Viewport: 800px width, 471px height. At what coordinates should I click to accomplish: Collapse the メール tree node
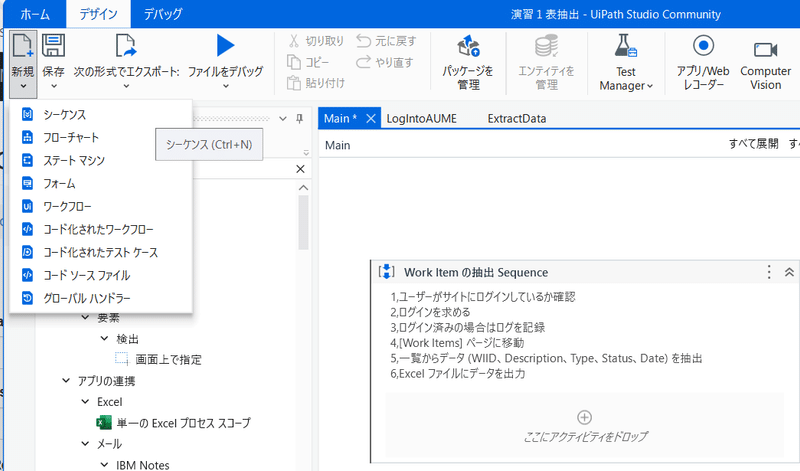click(85, 444)
